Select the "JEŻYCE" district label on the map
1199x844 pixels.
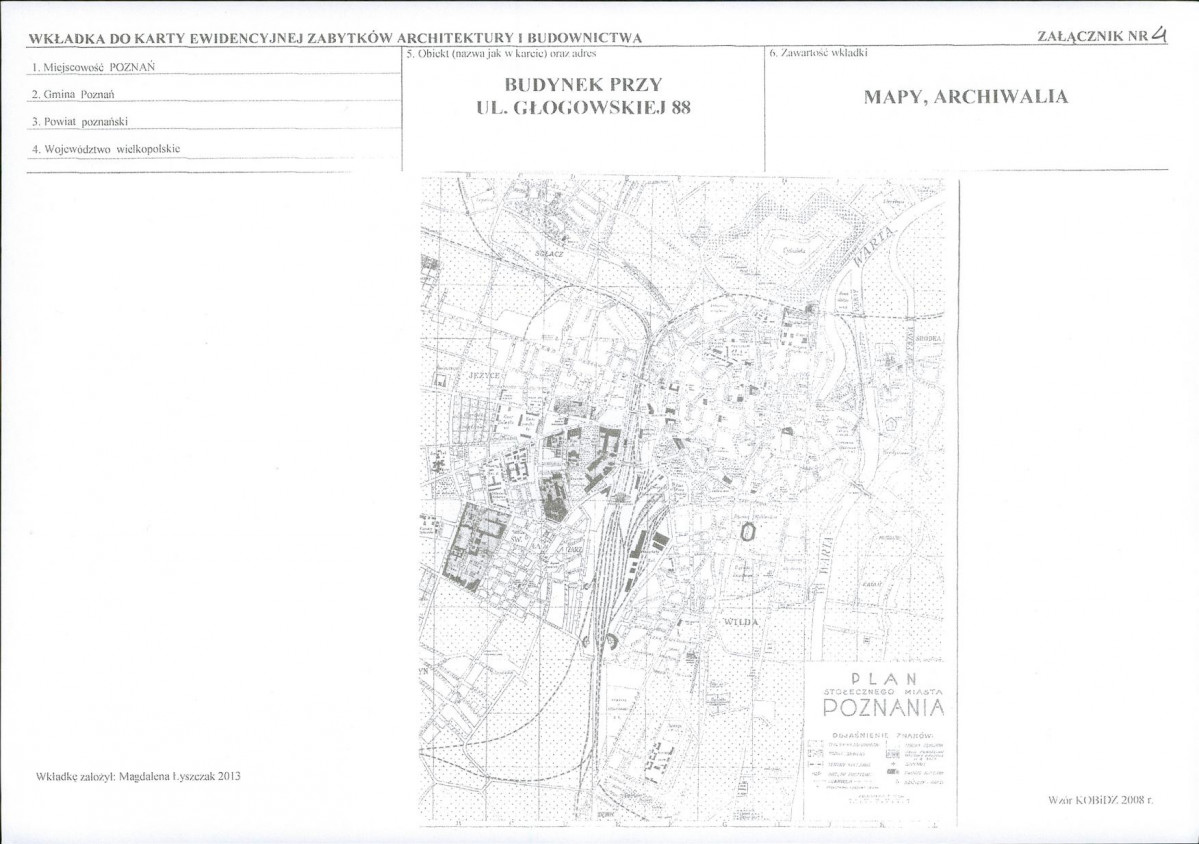(x=485, y=376)
